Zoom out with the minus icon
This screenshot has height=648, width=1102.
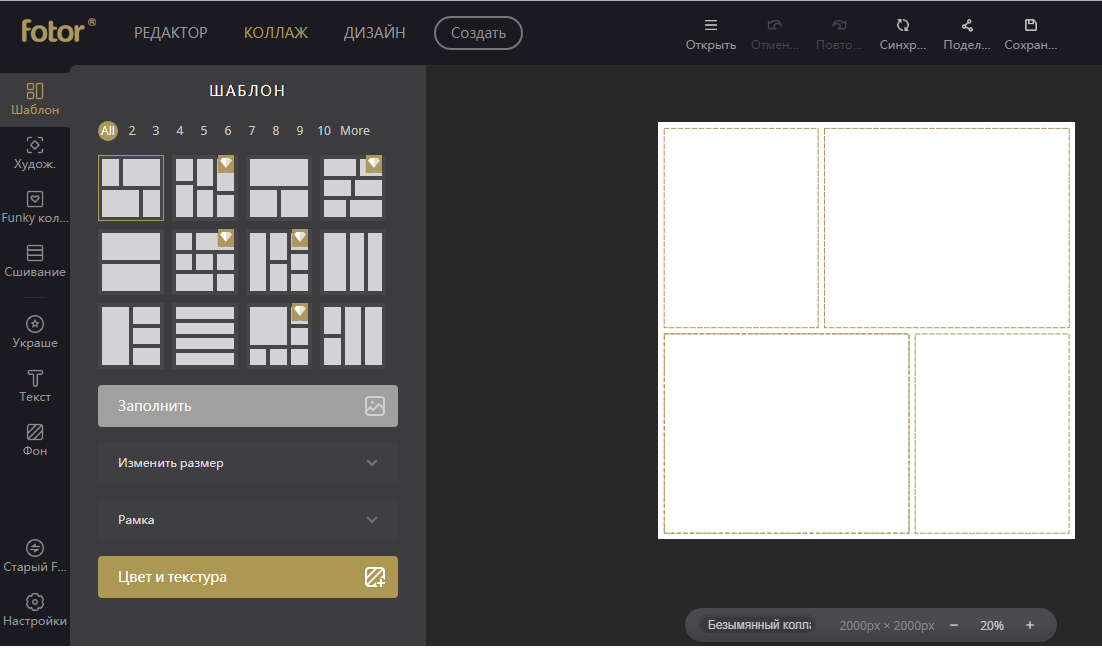954,625
